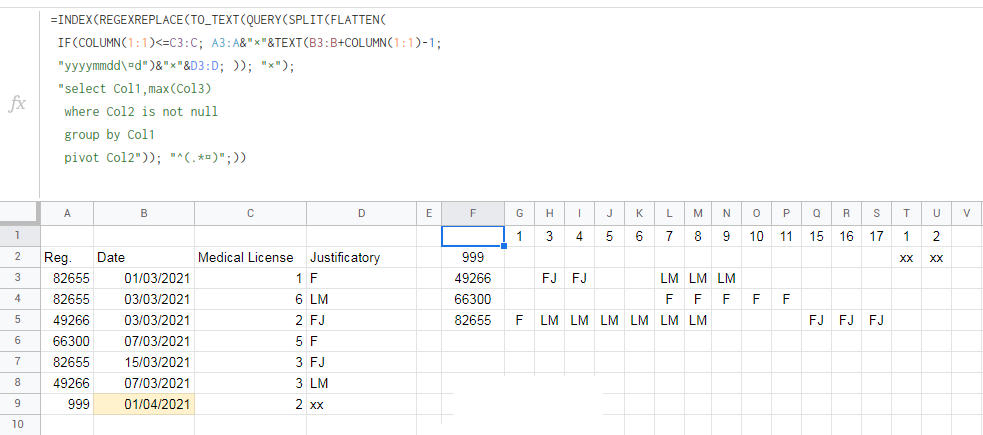
Task: Select row 5 header
Action: 18,320
